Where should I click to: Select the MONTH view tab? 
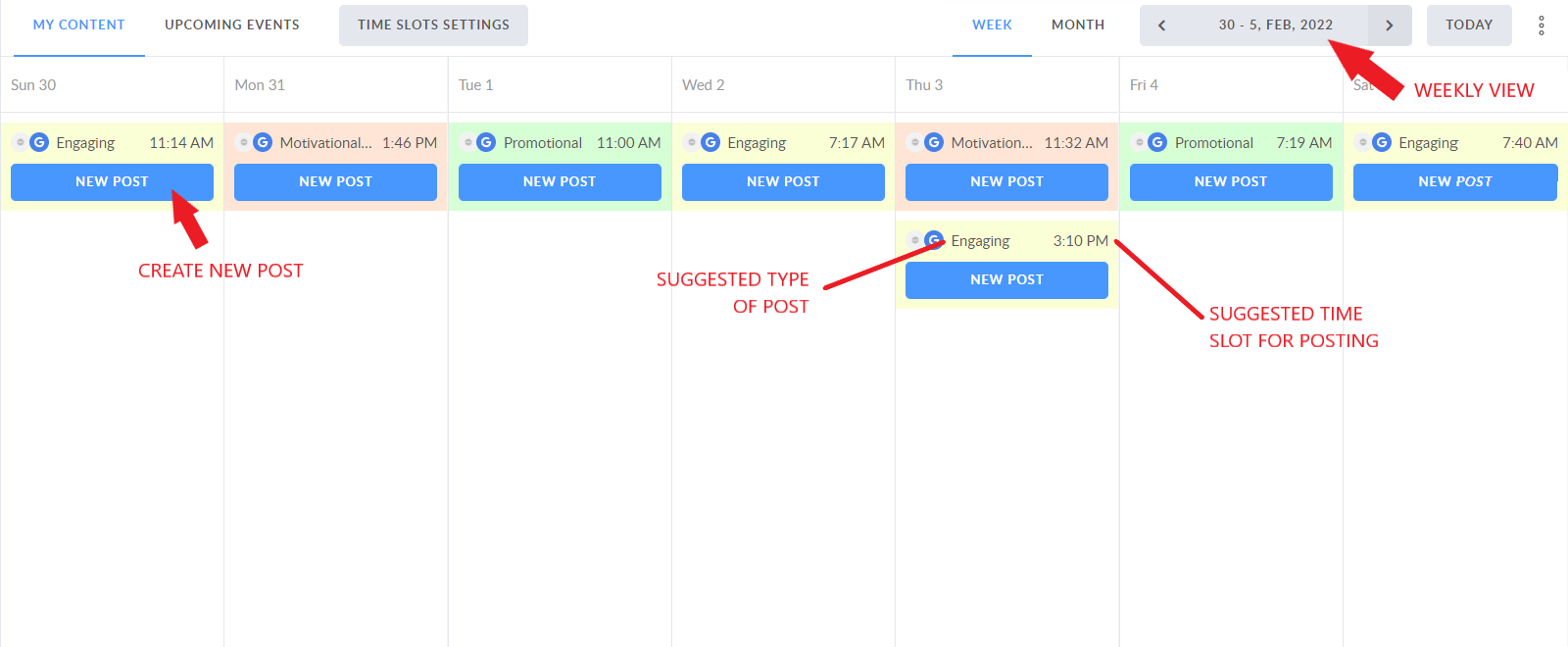click(1078, 25)
